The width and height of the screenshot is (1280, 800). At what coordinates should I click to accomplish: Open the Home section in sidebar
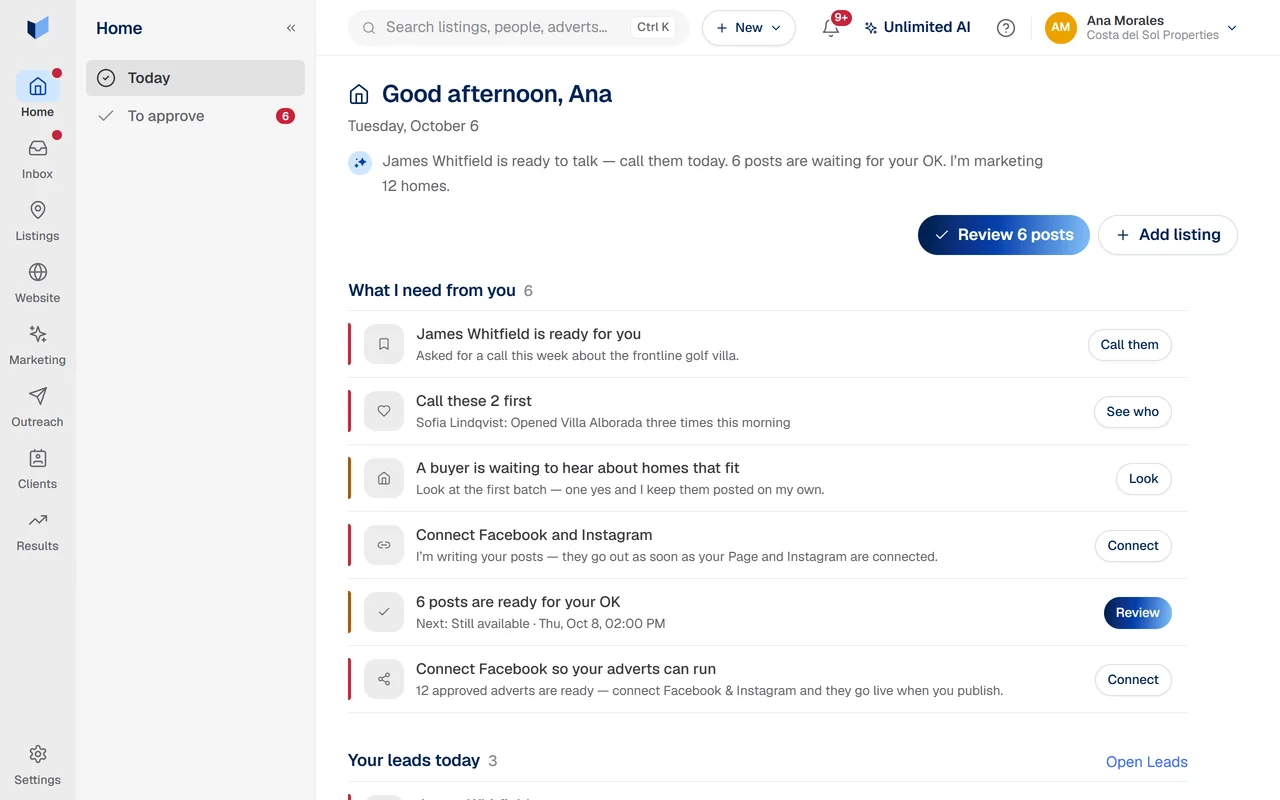(x=37, y=95)
